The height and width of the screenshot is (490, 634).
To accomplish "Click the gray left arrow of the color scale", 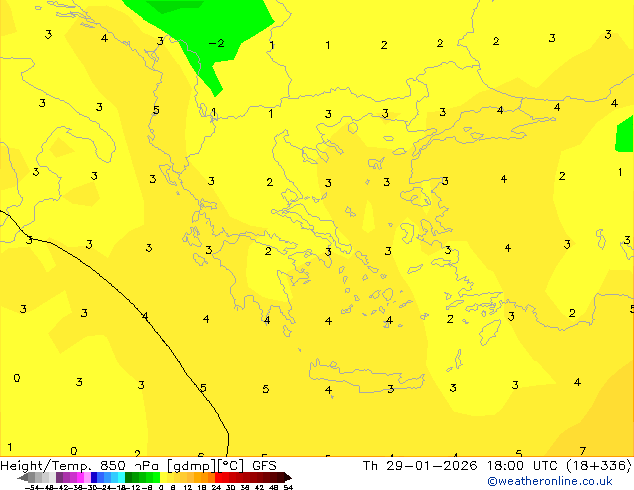I will [23, 478].
